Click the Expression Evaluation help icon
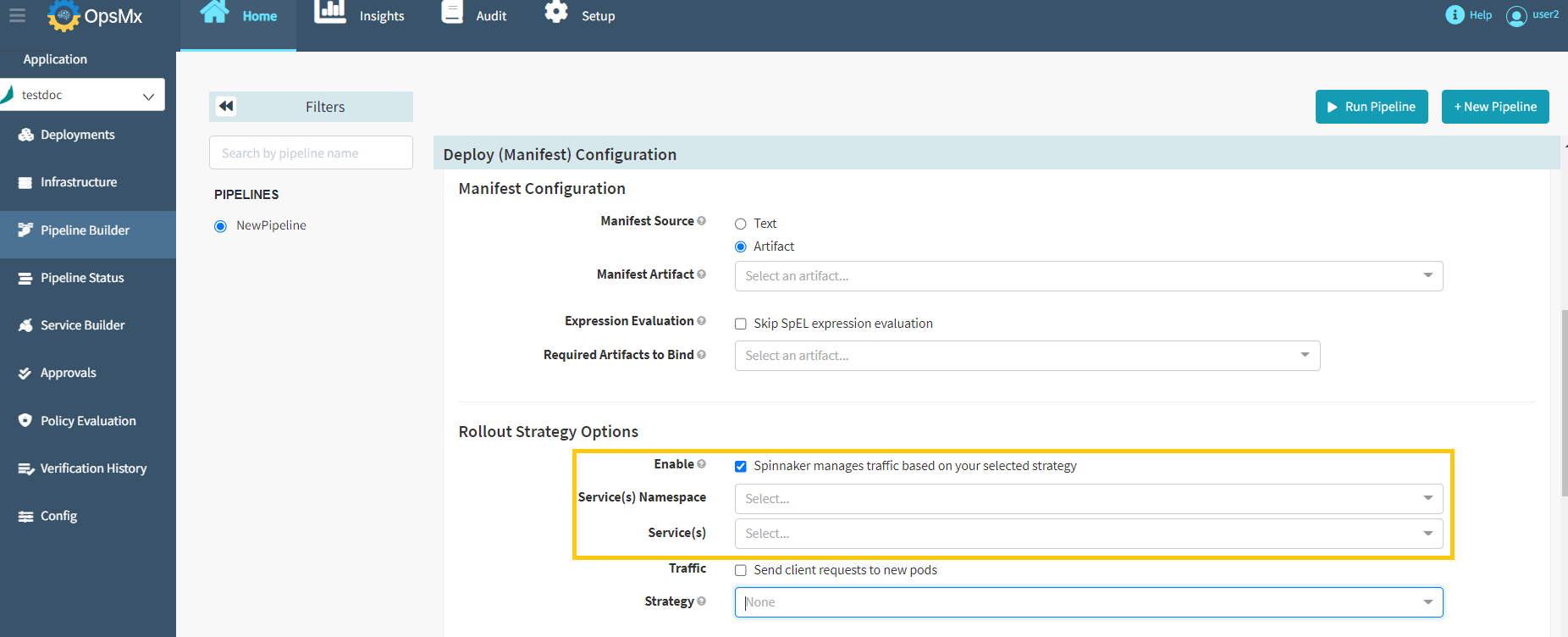Screen dimensions: 1568x637 click(x=701, y=321)
